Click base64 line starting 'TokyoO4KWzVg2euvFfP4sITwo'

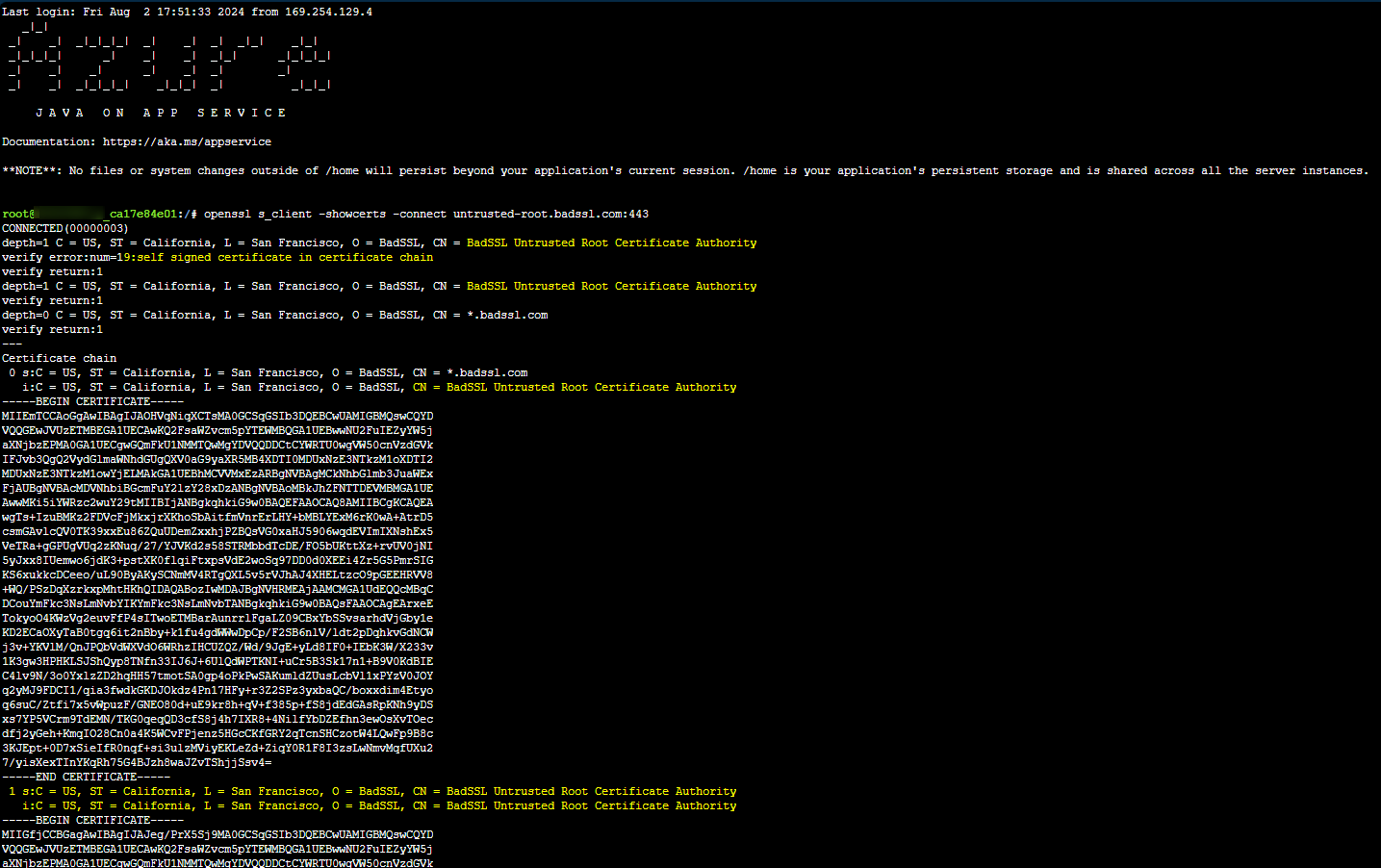click(x=217, y=618)
